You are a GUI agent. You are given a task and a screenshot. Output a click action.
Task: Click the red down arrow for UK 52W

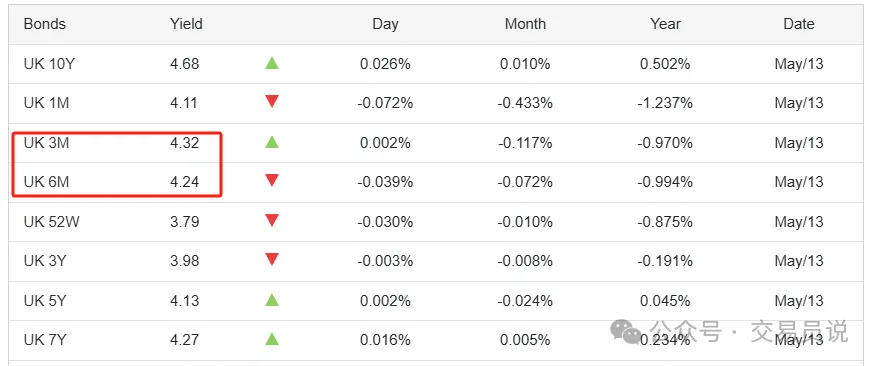coord(272,220)
